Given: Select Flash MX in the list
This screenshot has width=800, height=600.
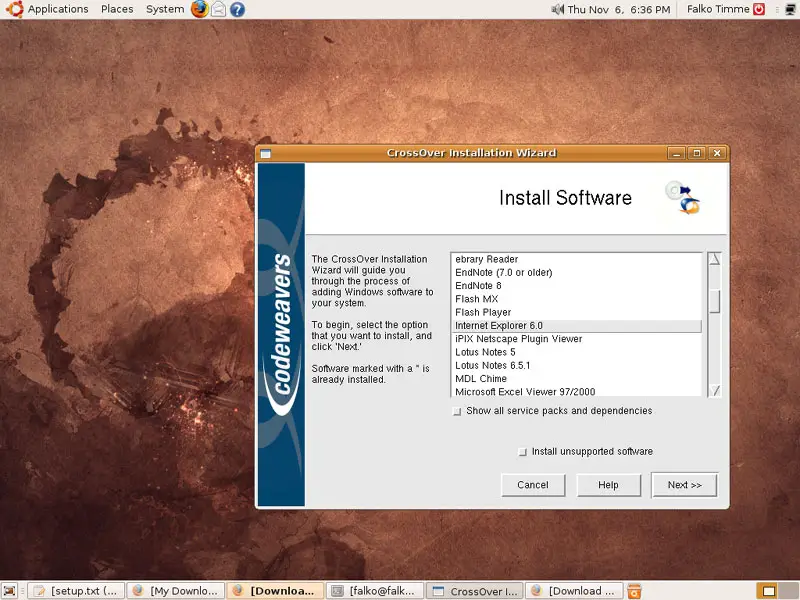Looking at the screenshot, I should [x=577, y=299].
